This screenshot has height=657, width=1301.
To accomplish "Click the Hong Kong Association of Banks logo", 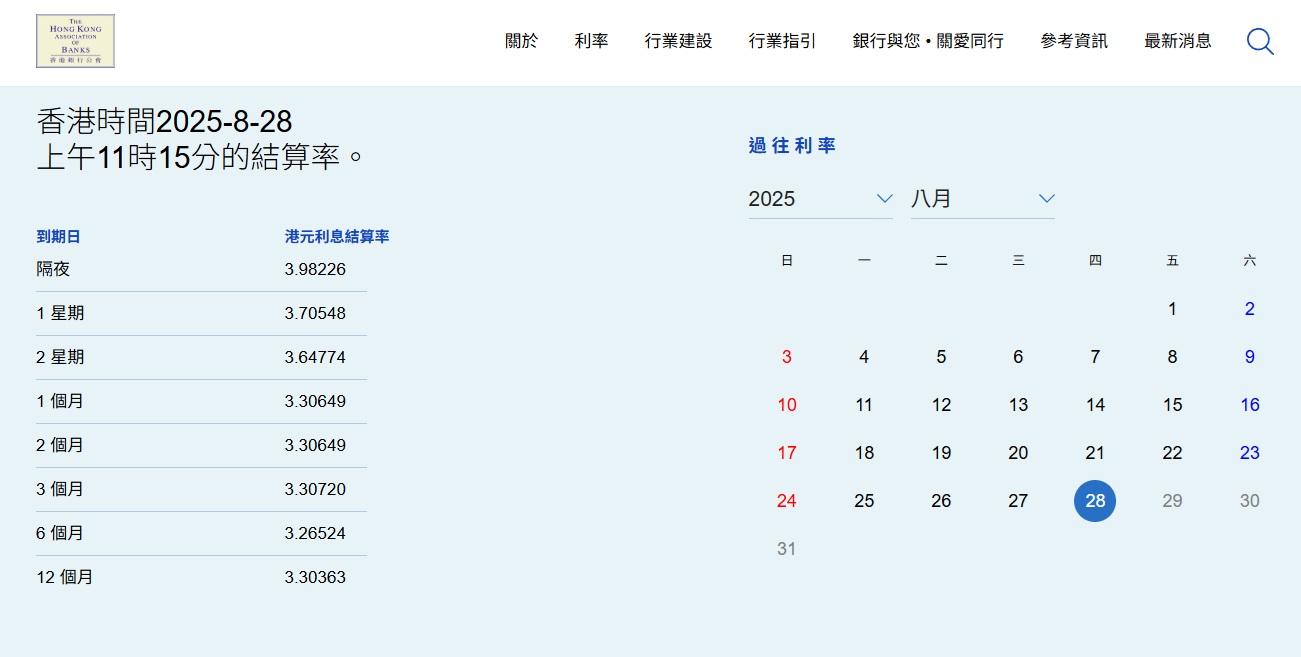I will tap(75, 41).
